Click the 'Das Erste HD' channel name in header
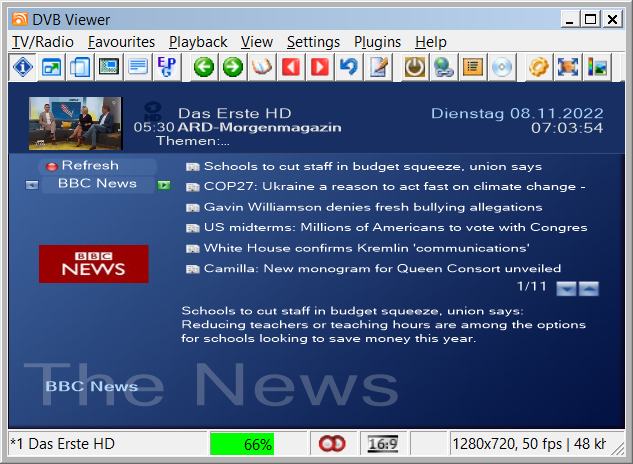Image resolution: width=633 pixels, height=464 pixels. coord(235,113)
